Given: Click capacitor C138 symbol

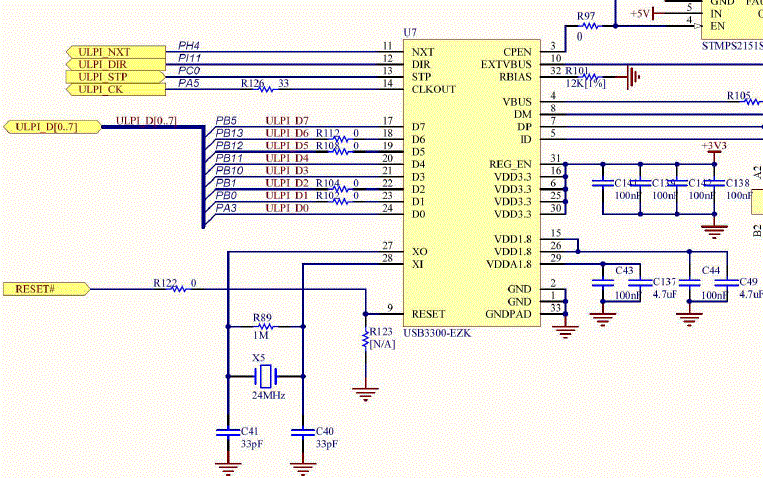Looking at the screenshot, I should coord(714,183).
